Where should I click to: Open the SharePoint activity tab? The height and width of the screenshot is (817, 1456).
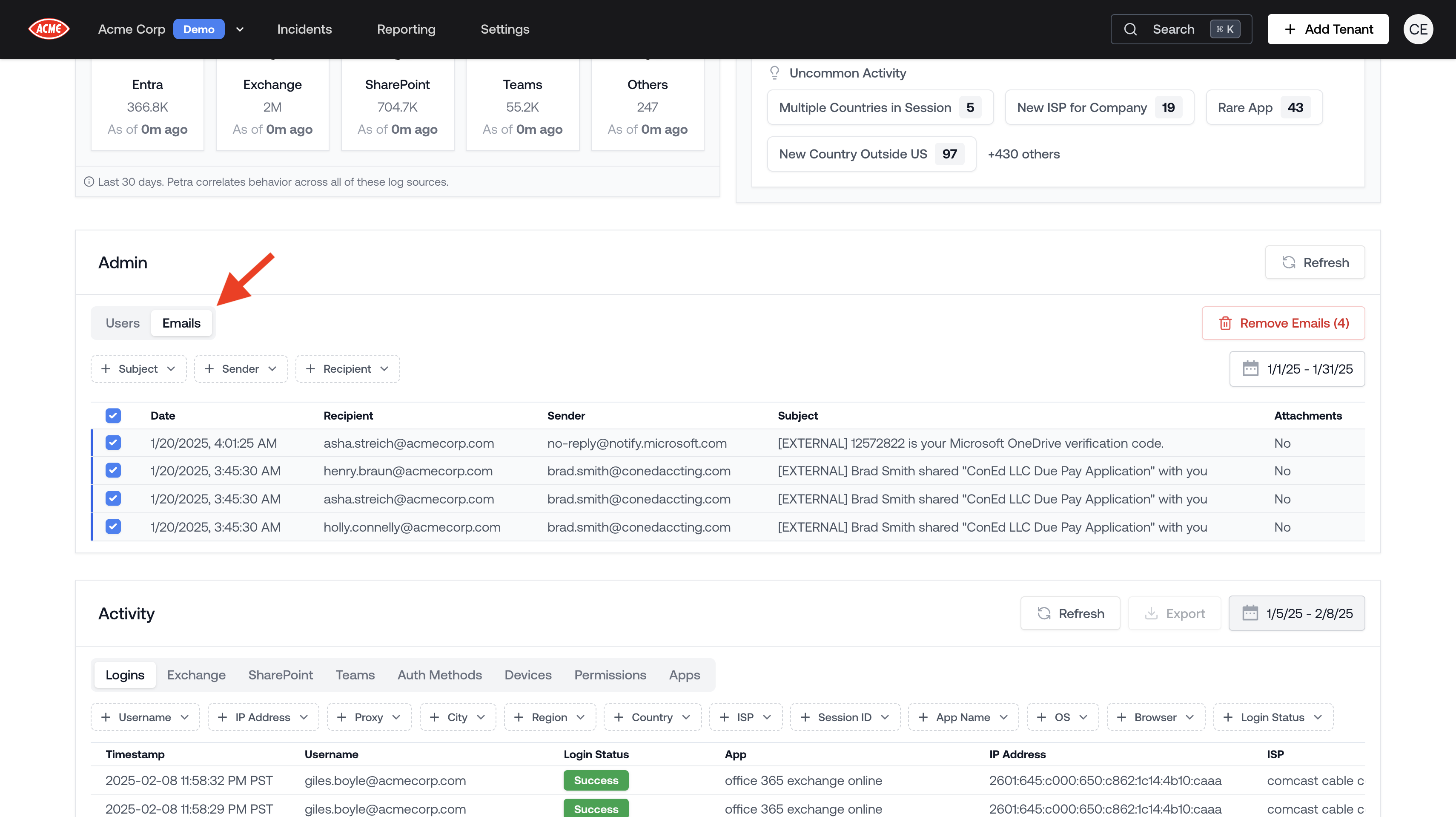click(x=281, y=675)
